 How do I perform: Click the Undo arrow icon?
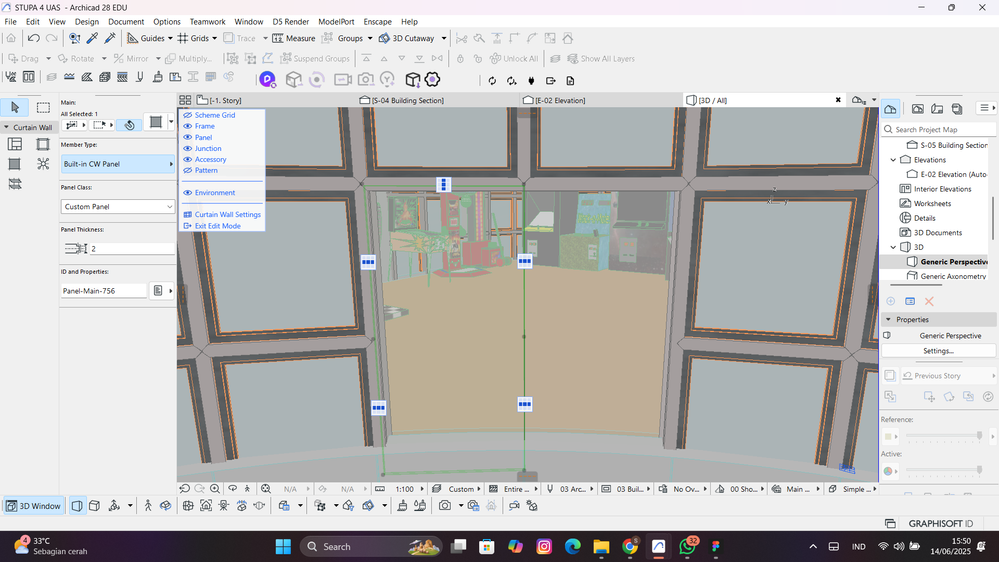tap(33, 38)
